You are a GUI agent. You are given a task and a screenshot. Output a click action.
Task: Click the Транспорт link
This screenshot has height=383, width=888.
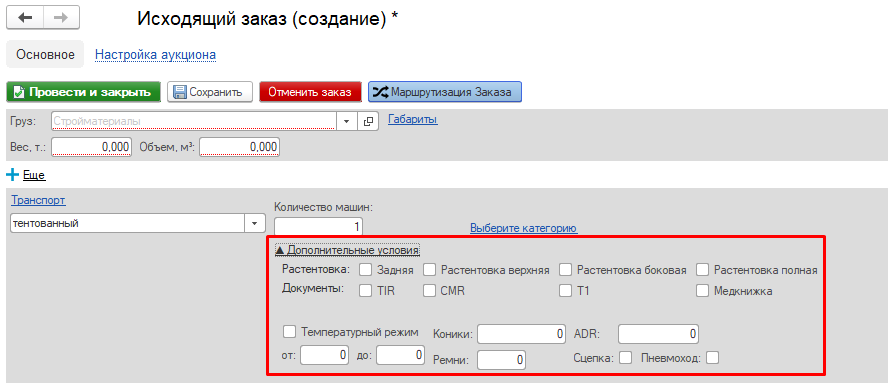tap(38, 200)
